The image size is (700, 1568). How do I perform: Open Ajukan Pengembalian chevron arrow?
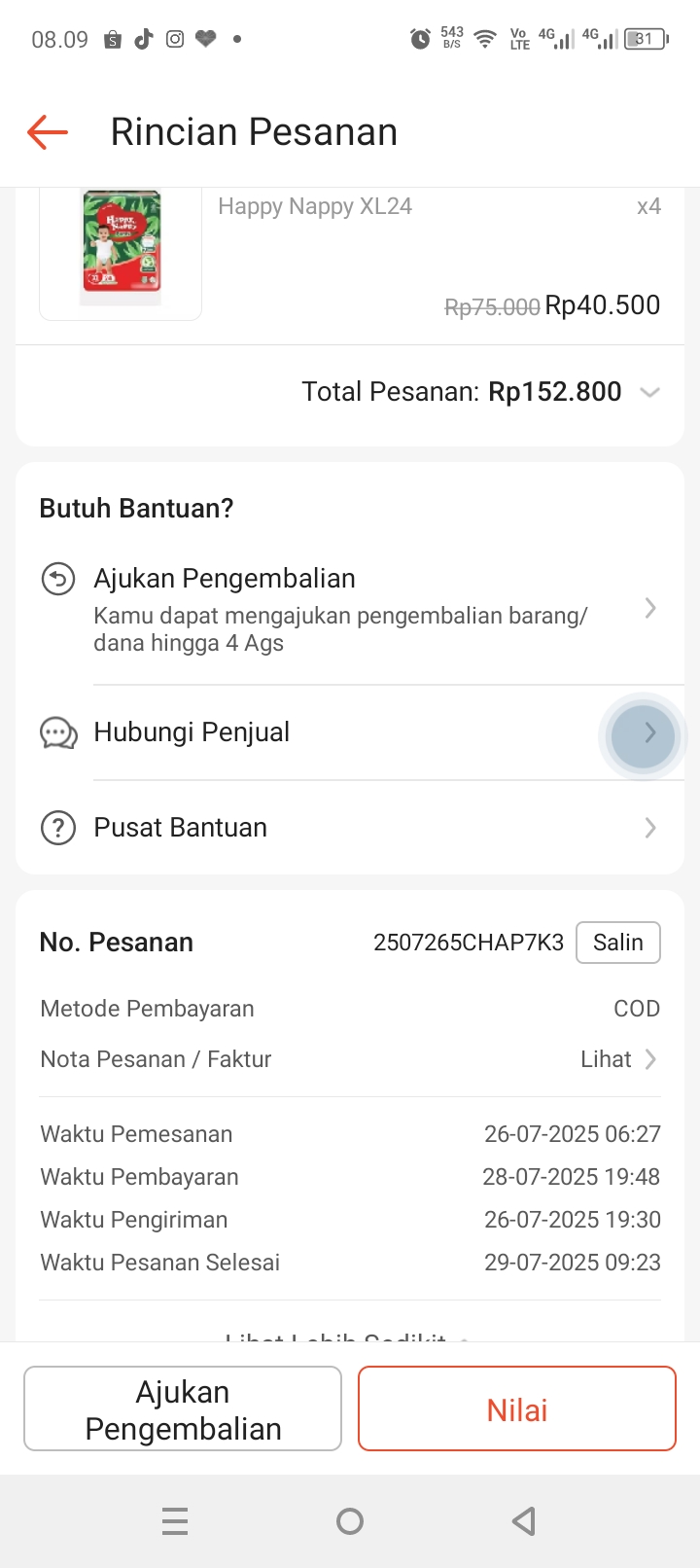650,609
